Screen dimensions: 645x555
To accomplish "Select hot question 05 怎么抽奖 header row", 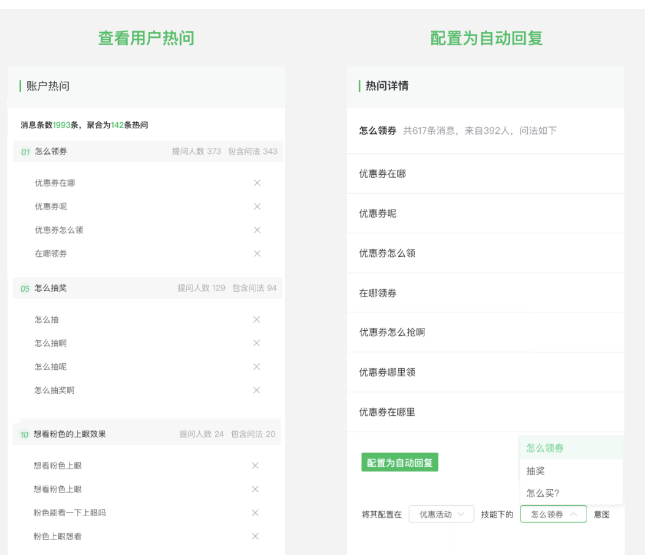I will coord(148,288).
